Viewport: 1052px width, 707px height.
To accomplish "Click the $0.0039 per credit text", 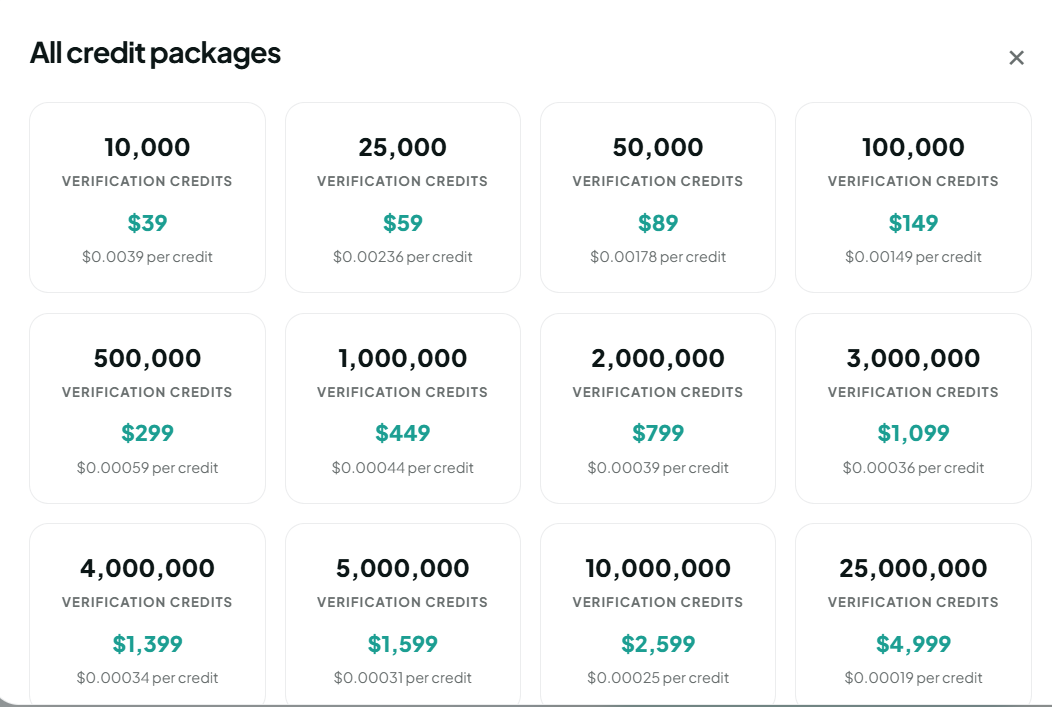I will 148,257.
